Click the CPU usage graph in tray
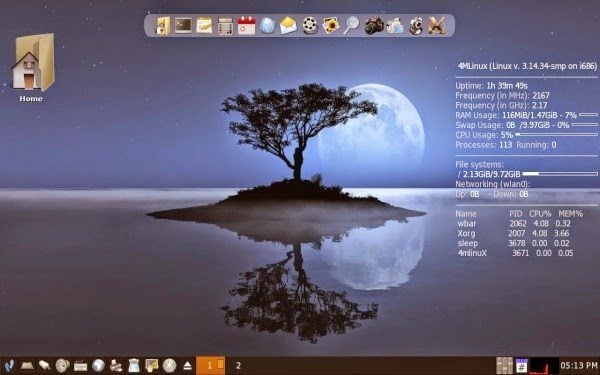The height and width of the screenshot is (375, 600). [x=544, y=365]
